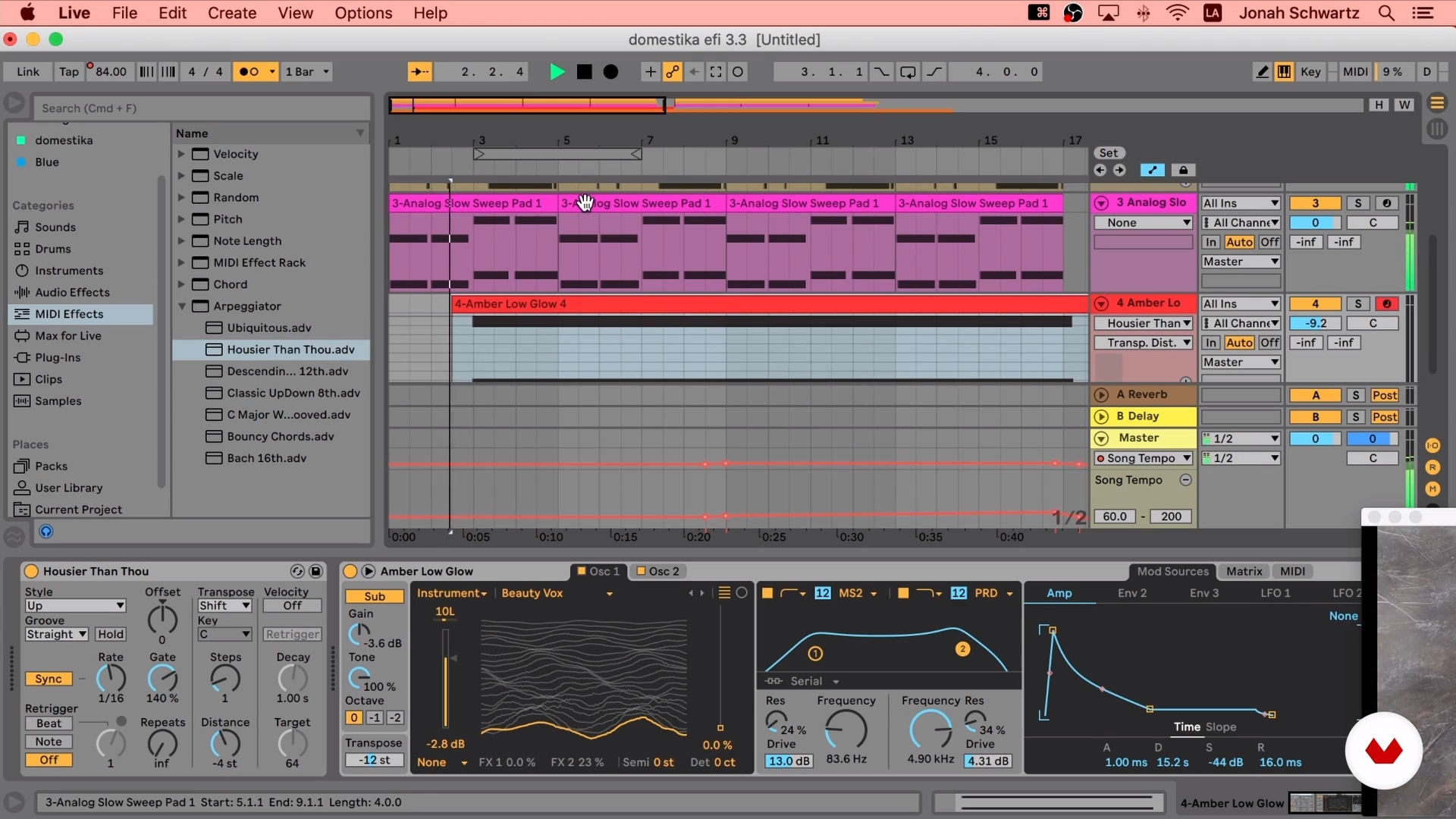Open the File menu
1456x819 pixels.
pyautogui.click(x=124, y=13)
